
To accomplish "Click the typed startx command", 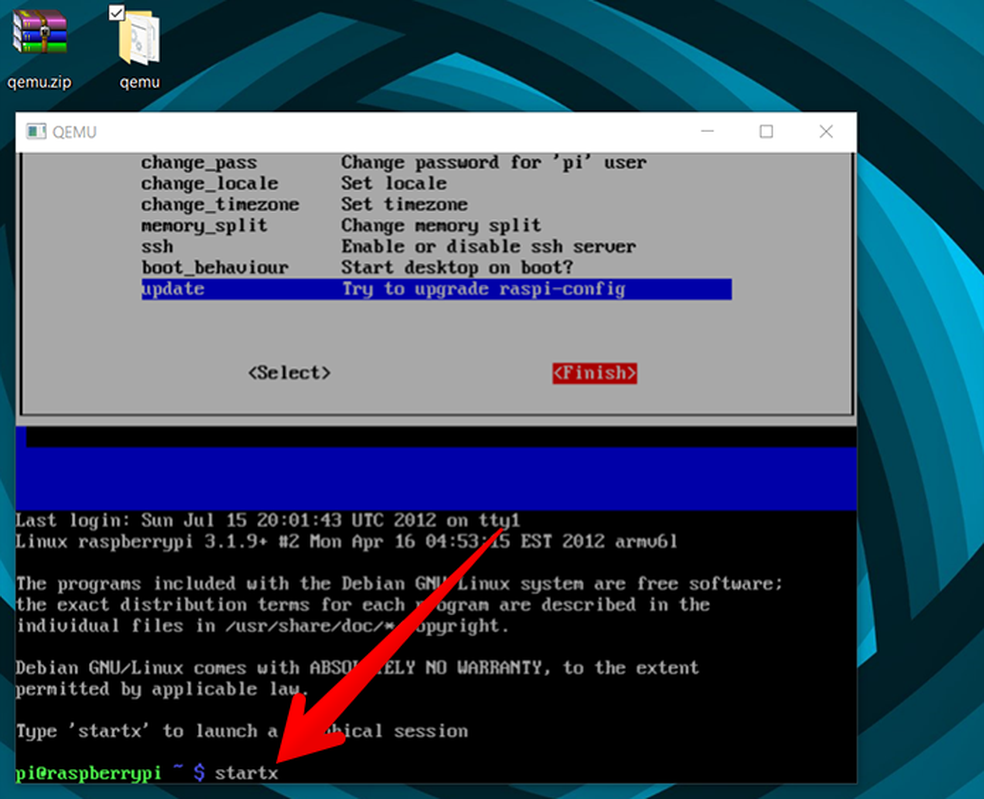I will (247, 773).
